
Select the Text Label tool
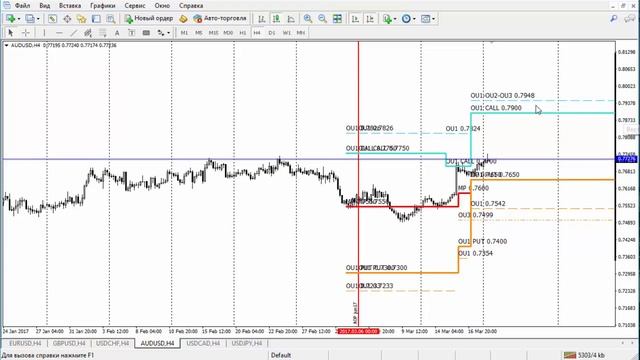tap(131, 33)
